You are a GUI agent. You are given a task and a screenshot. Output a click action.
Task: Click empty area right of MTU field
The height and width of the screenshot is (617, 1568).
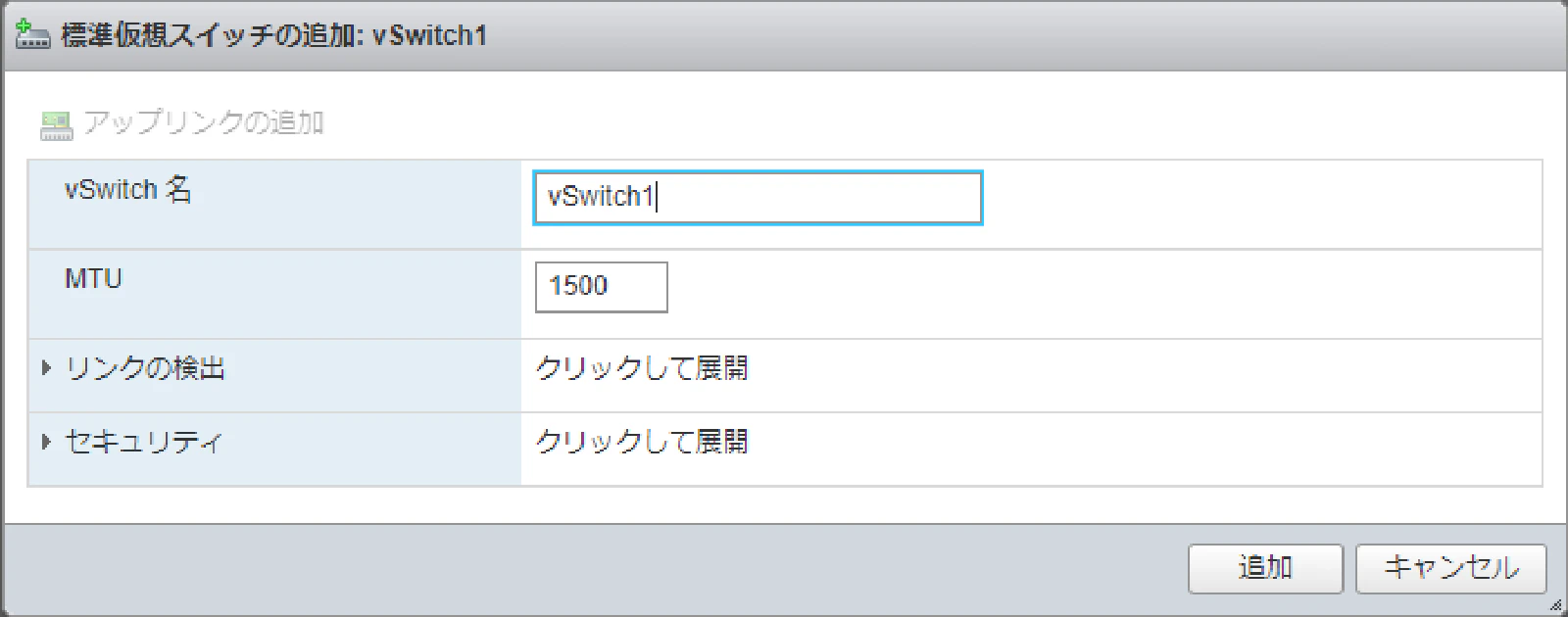(x=1078, y=294)
